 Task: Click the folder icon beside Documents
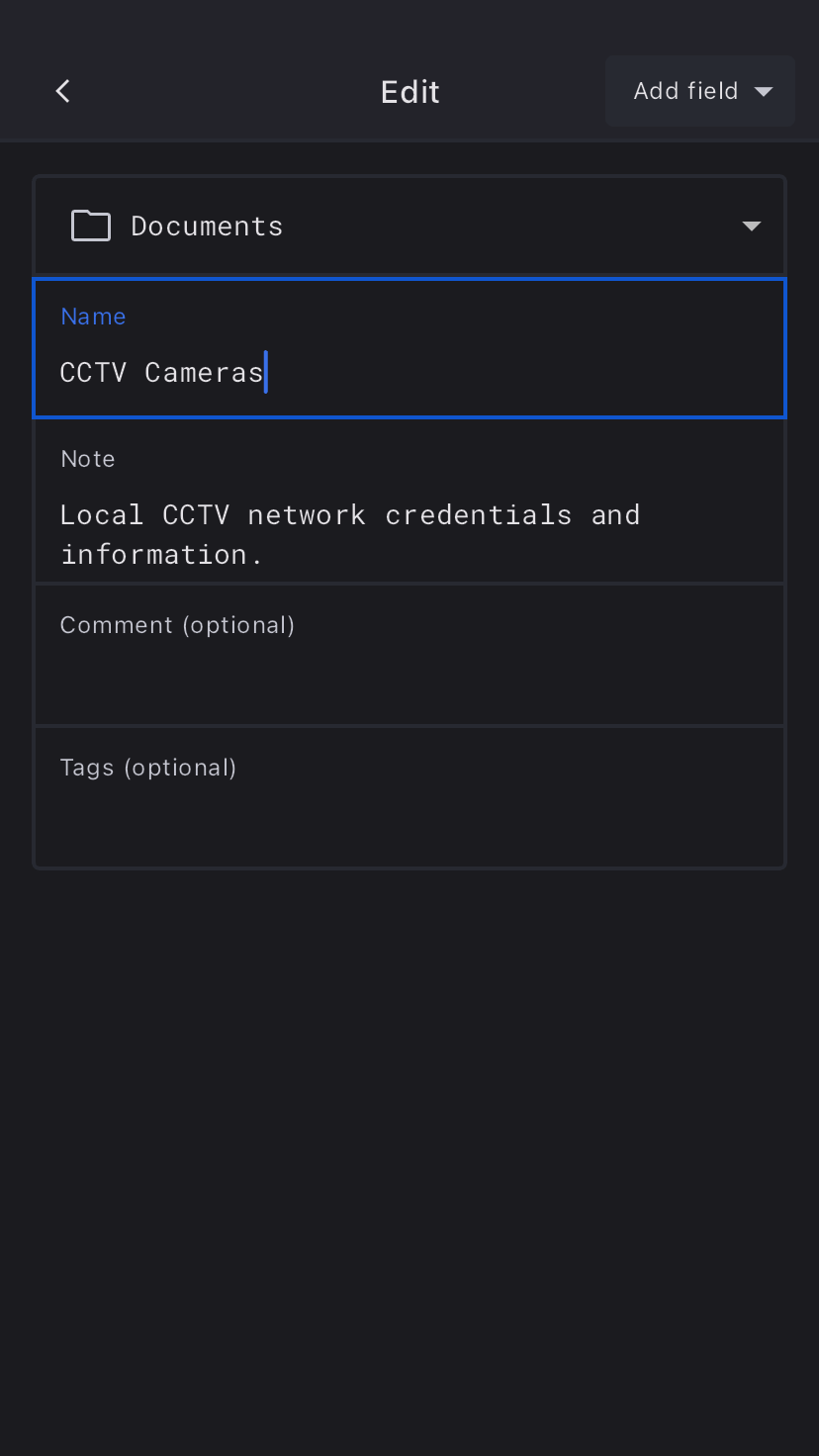click(91, 226)
